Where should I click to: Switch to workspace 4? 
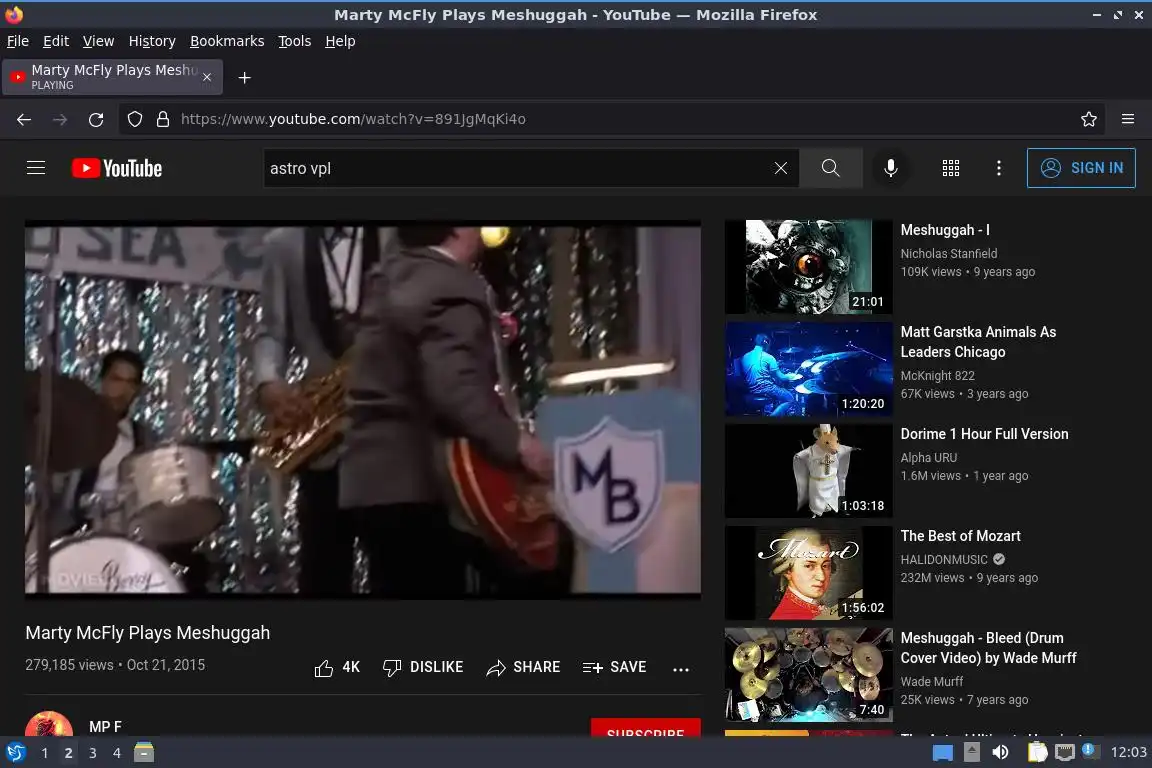(x=116, y=753)
